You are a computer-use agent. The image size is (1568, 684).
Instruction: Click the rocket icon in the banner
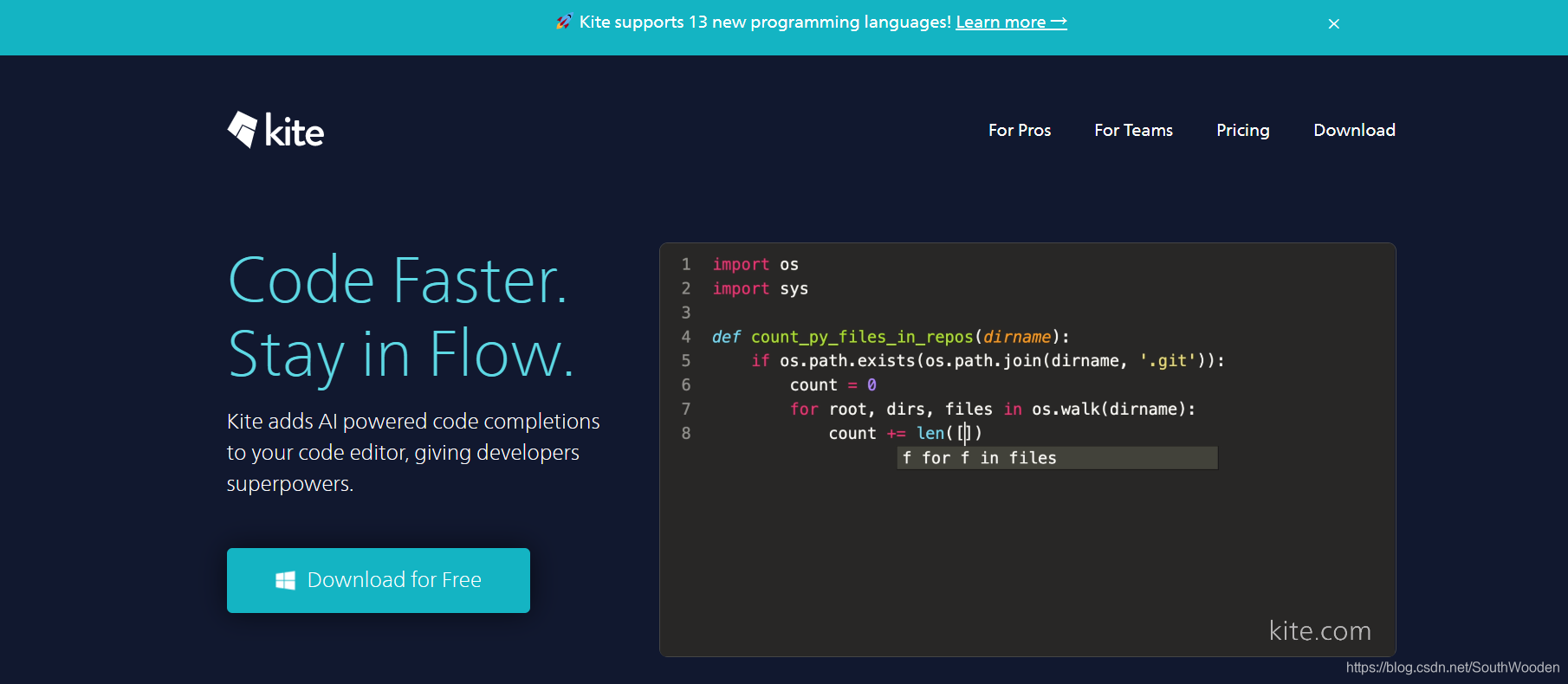pyautogui.click(x=563, y=23)
